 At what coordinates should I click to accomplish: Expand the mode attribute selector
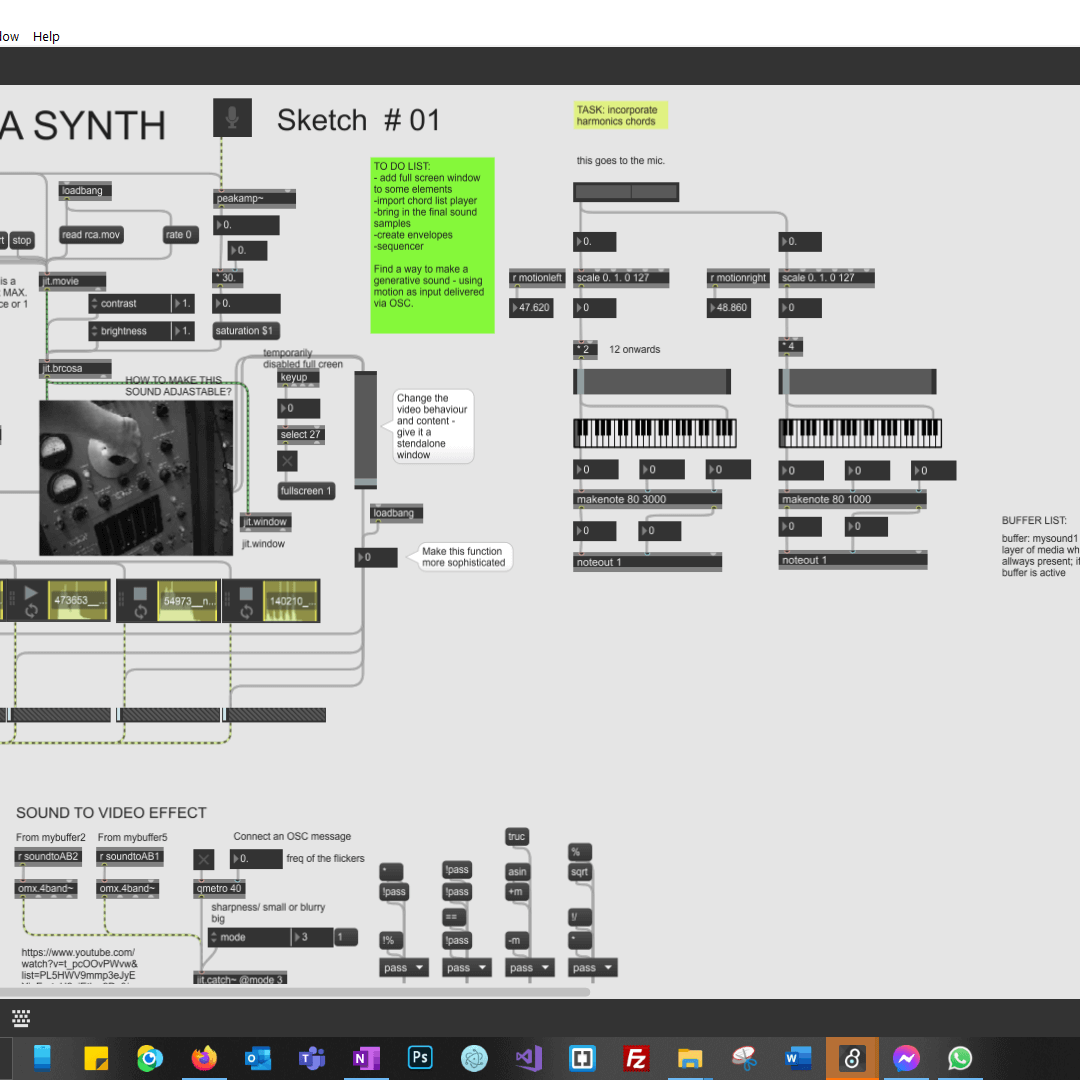213,937
